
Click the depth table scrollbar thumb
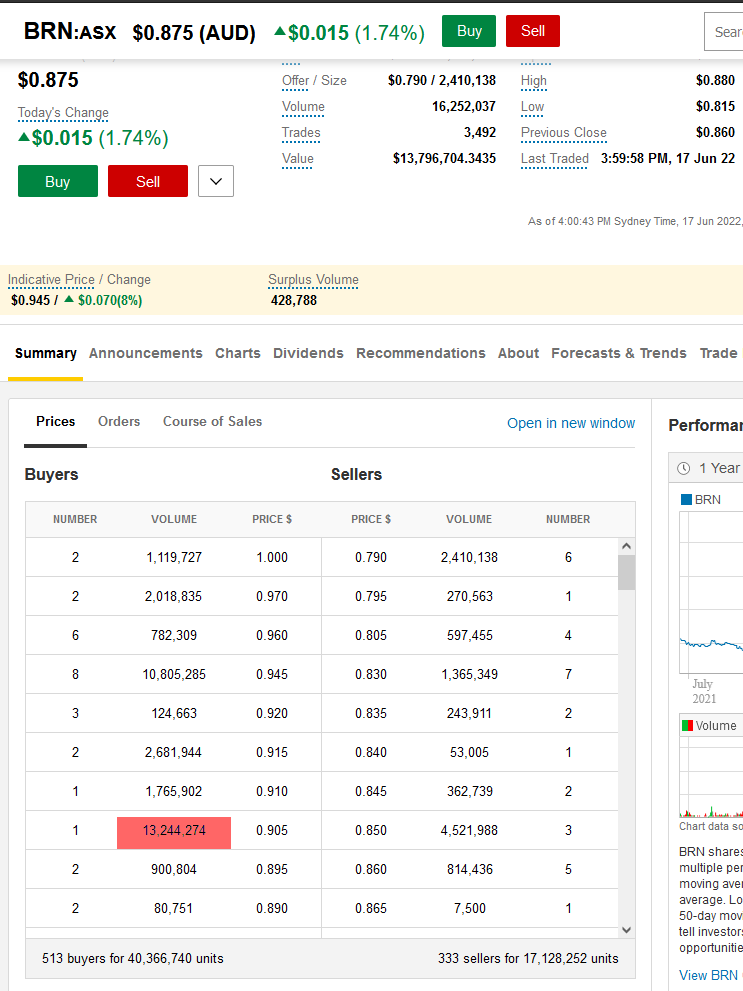(626, 573)
